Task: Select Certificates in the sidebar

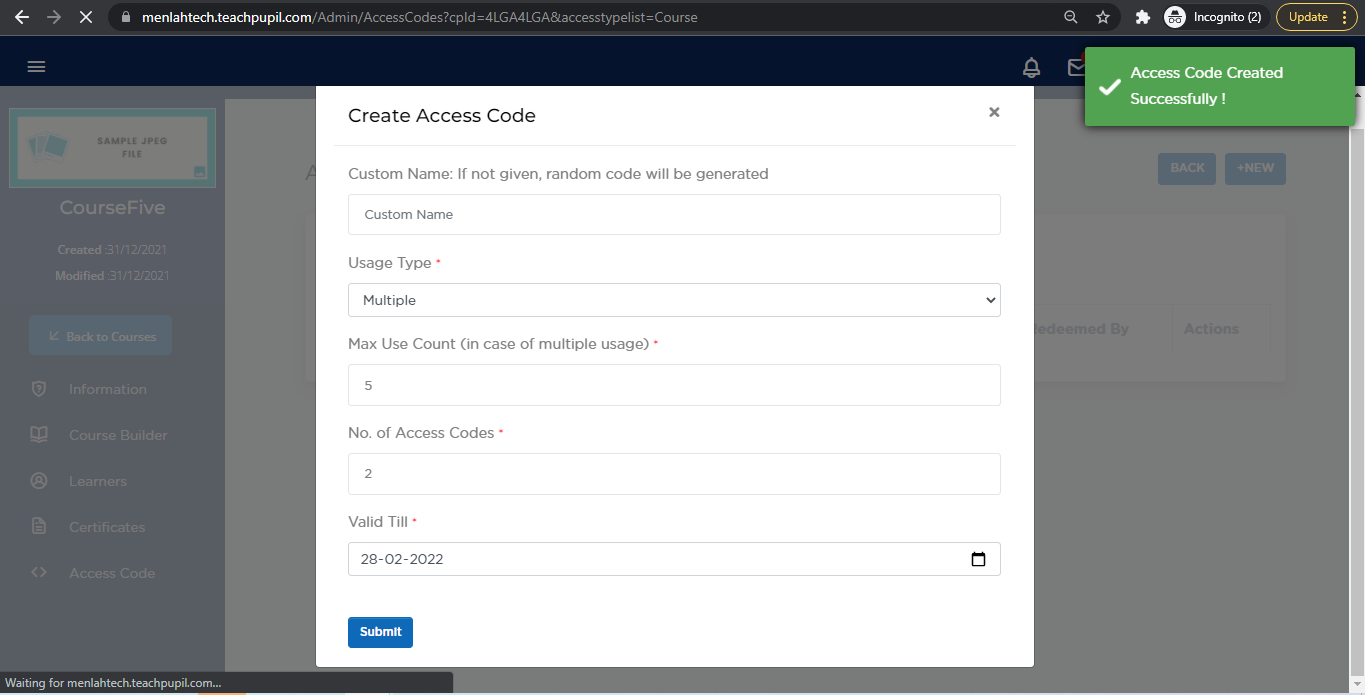Action: point(107,528)
